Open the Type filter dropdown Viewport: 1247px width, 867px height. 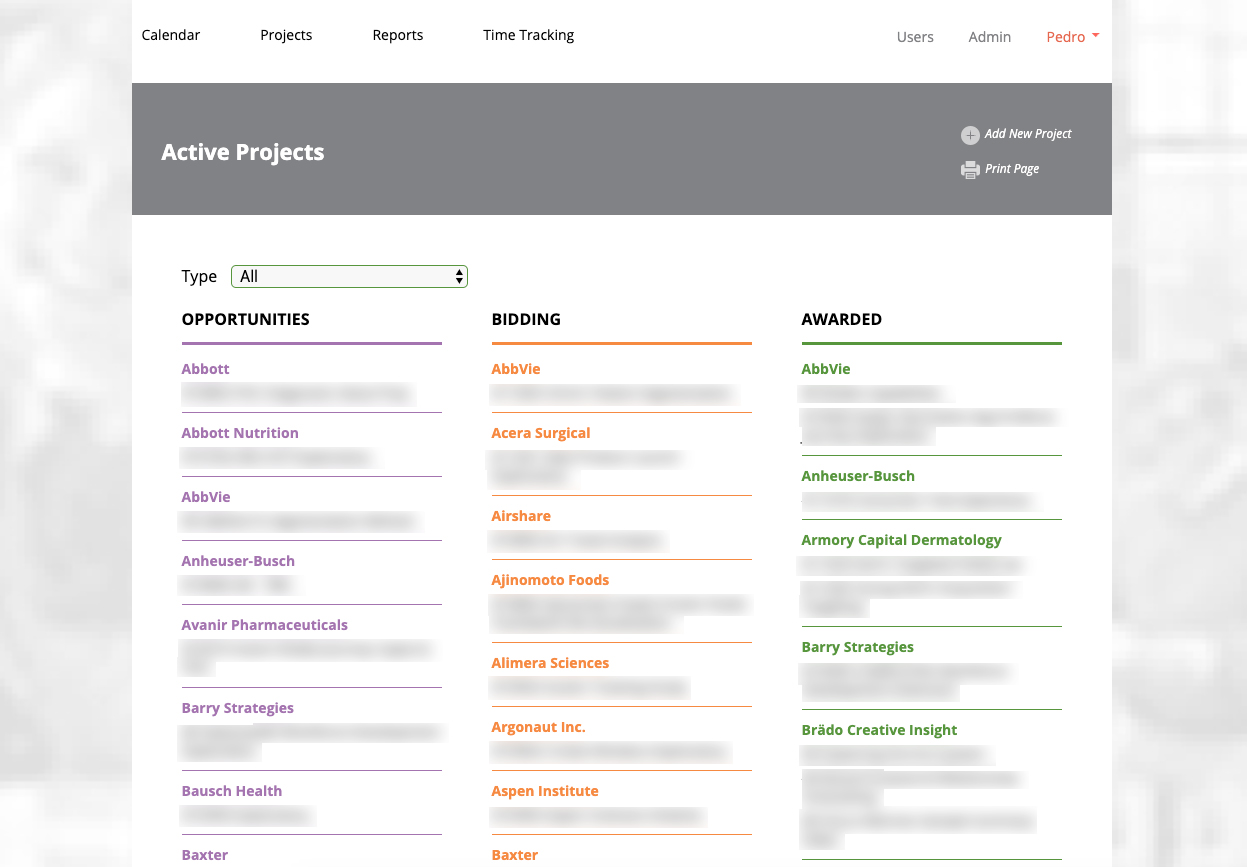[349, 277]
